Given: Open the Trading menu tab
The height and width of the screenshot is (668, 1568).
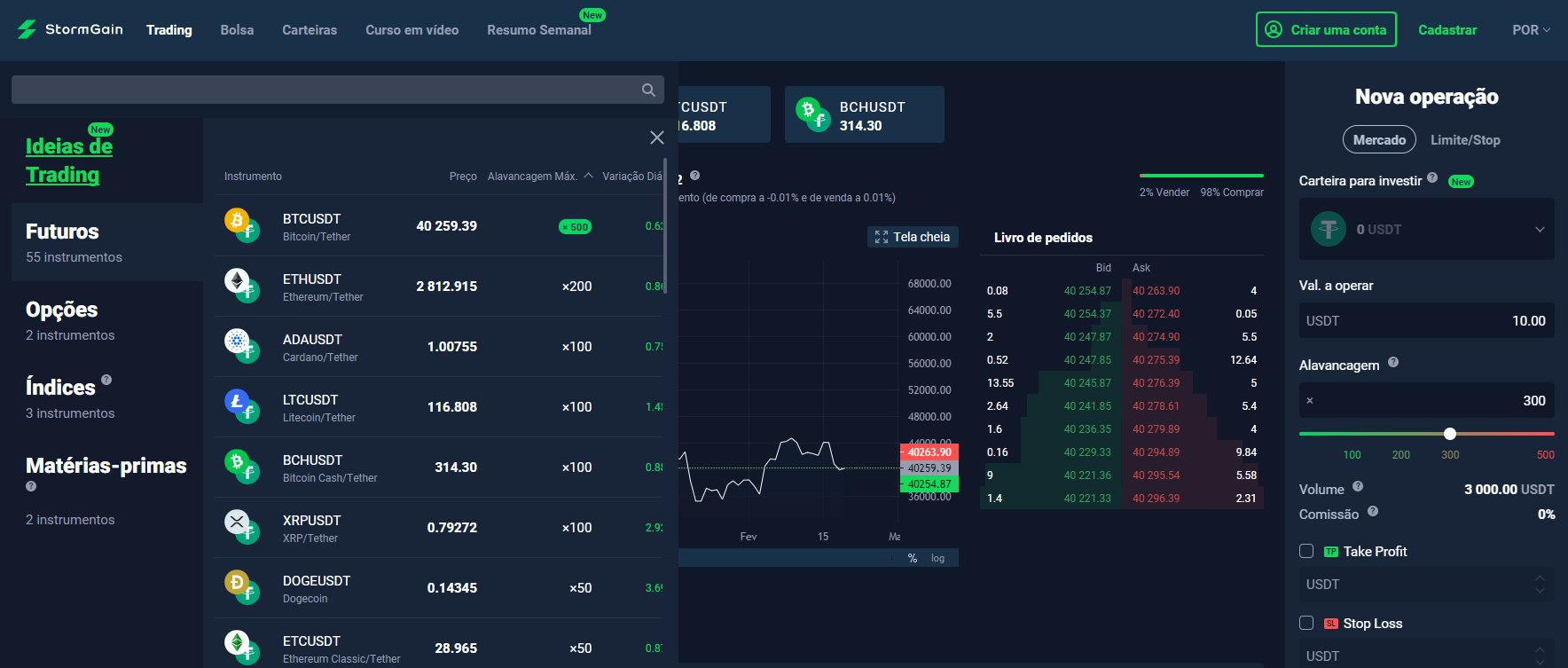Looking at the screenshot, I should pos(169,30).
